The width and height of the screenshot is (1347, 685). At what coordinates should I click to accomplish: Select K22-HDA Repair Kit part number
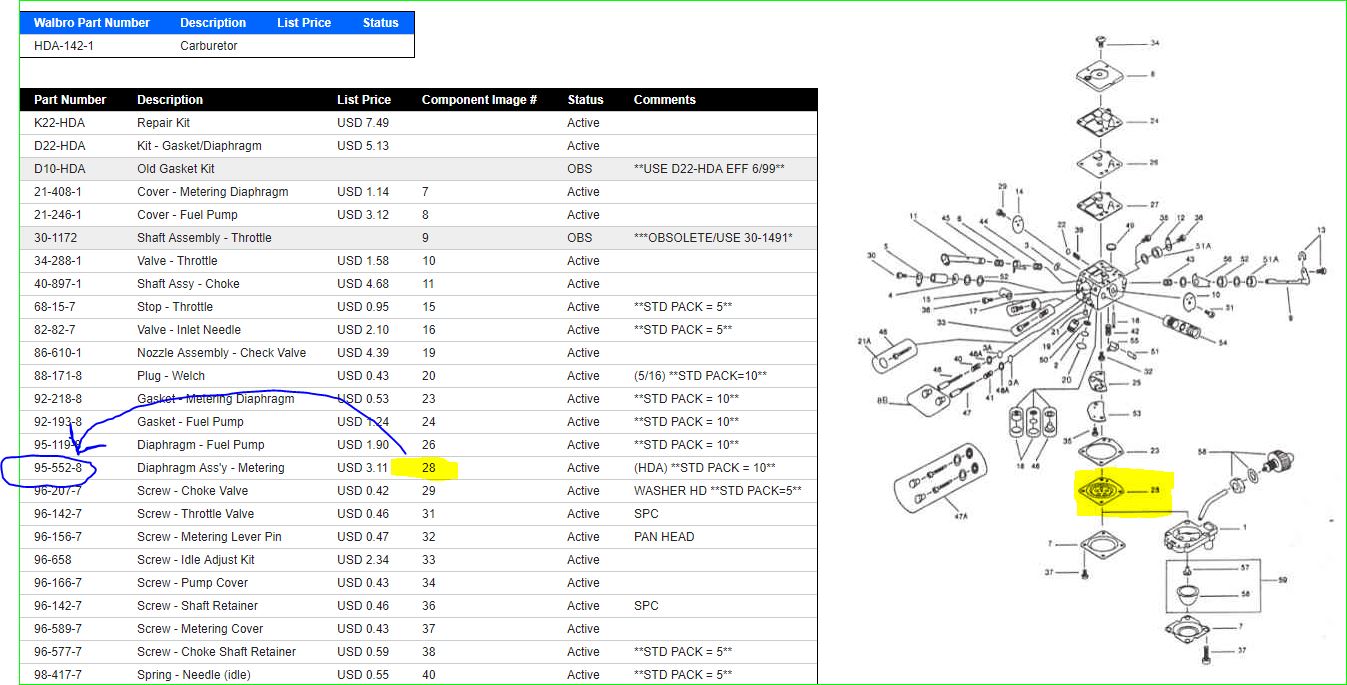coord(60,123)
